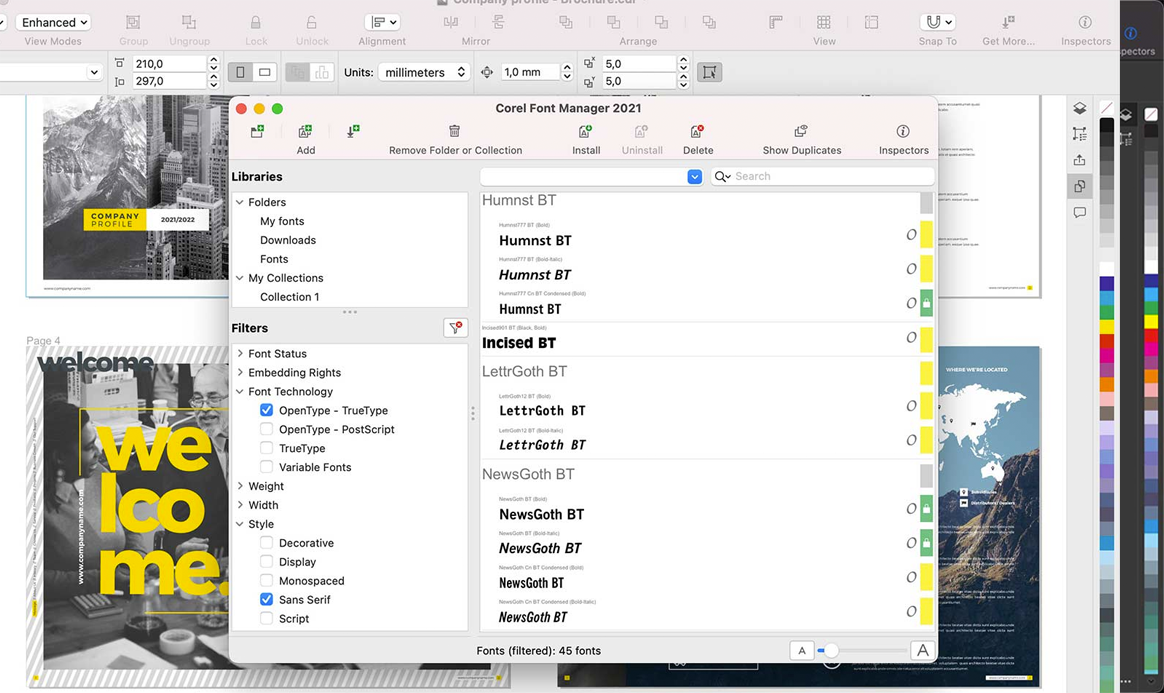The image size is (1164, 693).
Task: Enable the OpenType - PostScript filter
Action: pos(266,429)
